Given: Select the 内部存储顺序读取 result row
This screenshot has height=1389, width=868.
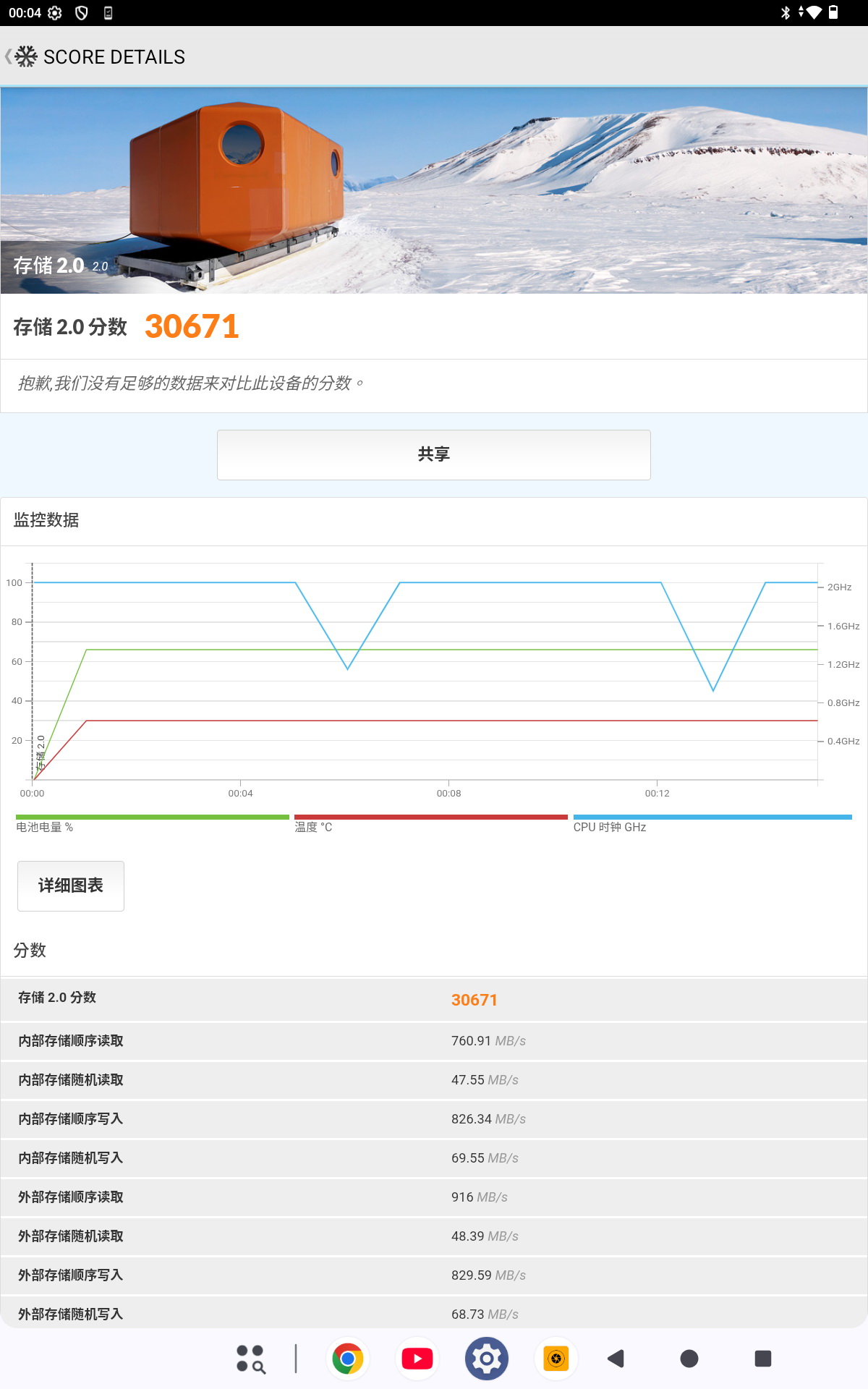Looking at the screenshot, I should click(434, 1041).
